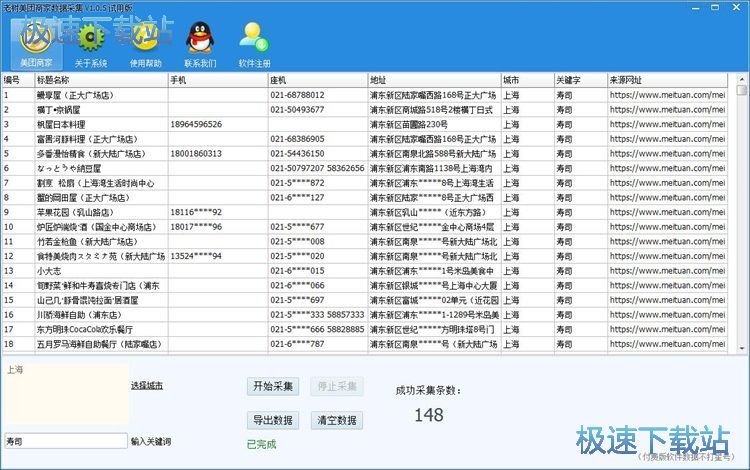Maximize the application window

[x=715, y=8]
